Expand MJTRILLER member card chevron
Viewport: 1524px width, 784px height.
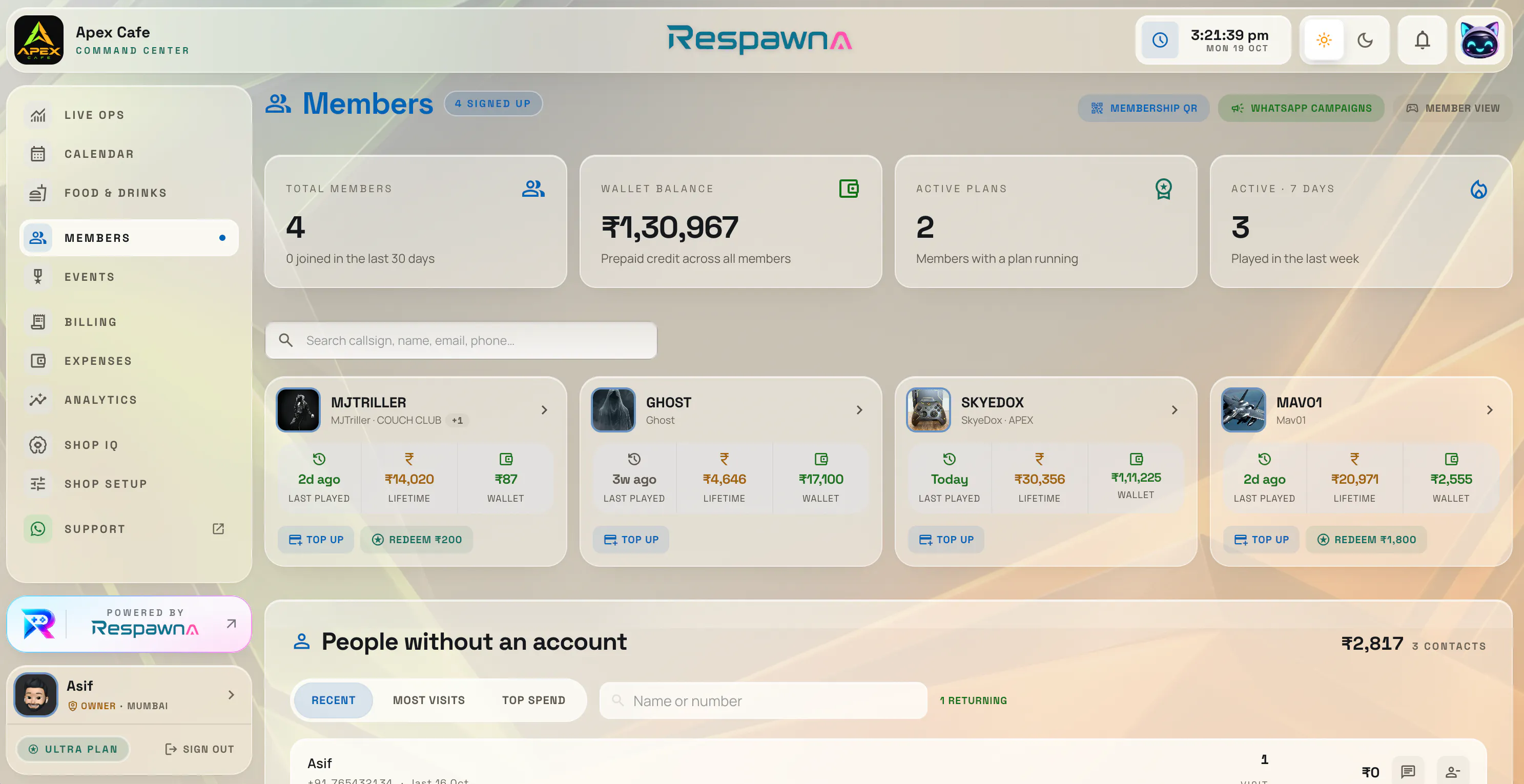544,410
